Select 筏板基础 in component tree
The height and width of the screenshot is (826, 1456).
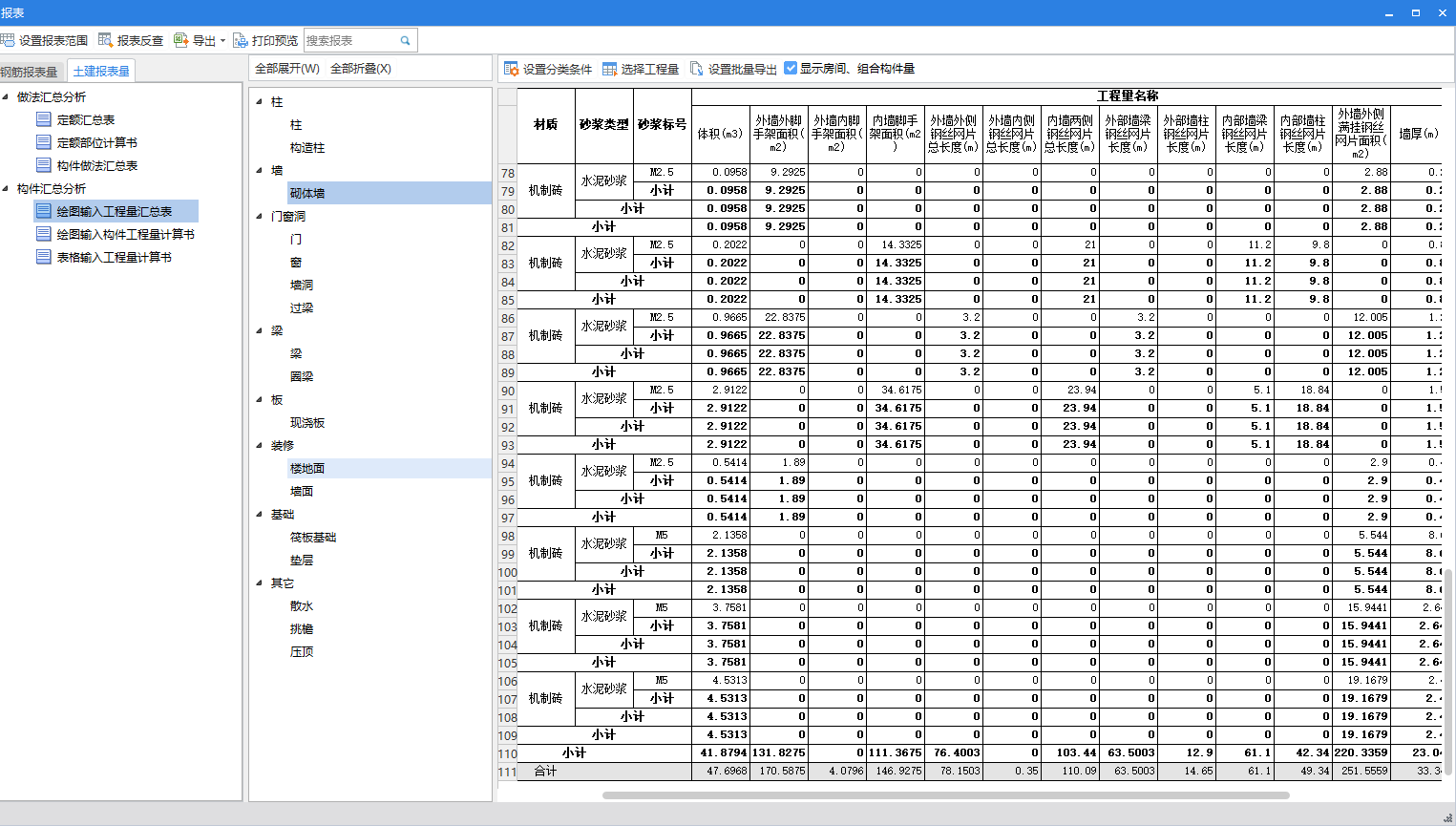click(x=313, y=538)
